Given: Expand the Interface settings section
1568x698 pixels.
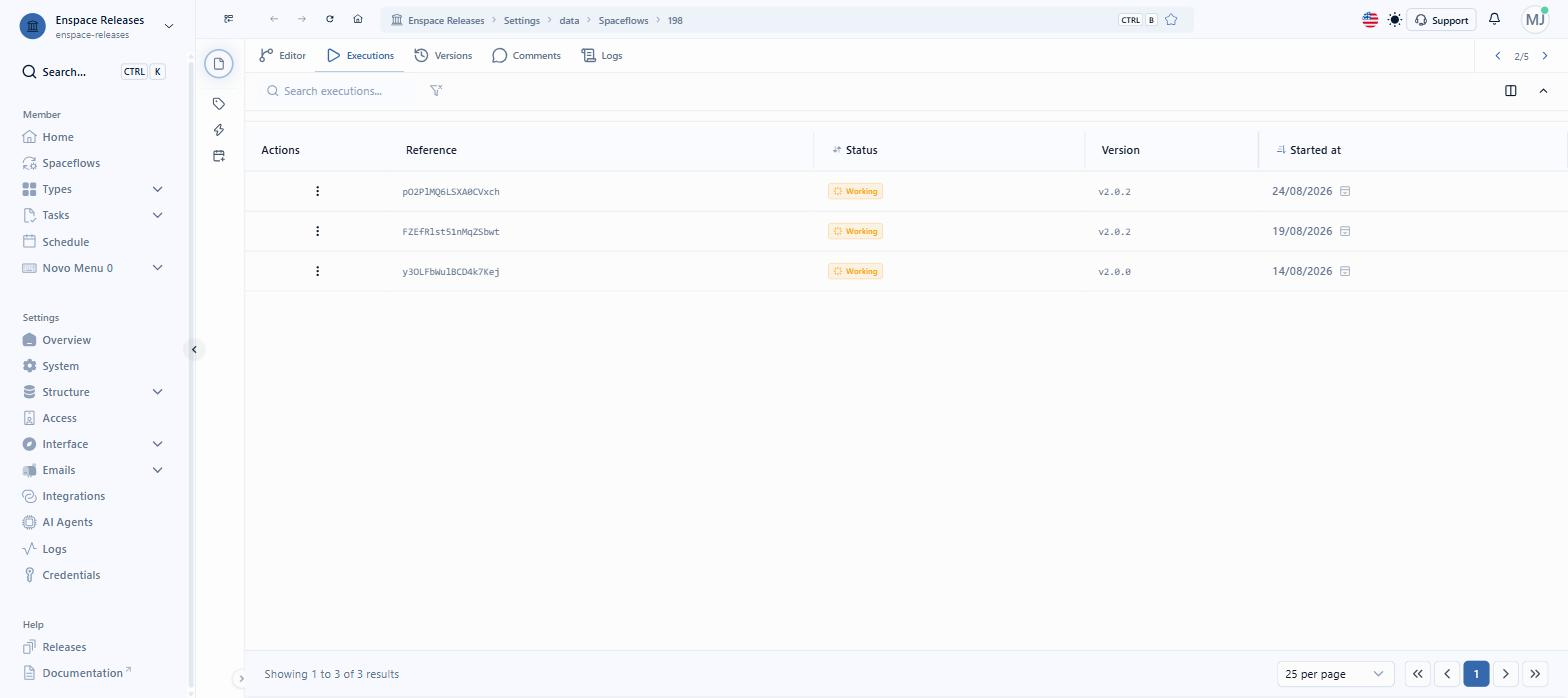Looking at the screenshot, I should click(x=157, y=444).
